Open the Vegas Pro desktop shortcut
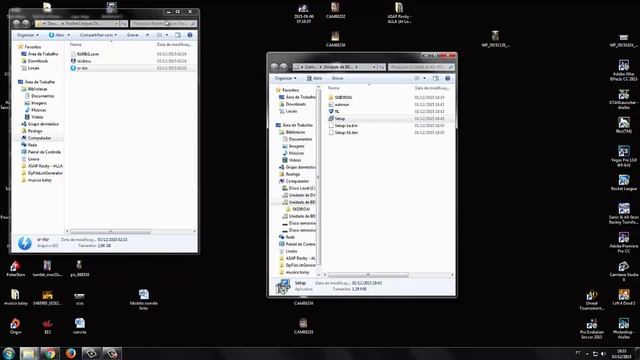640x360 pixels. tap(623, 156)
